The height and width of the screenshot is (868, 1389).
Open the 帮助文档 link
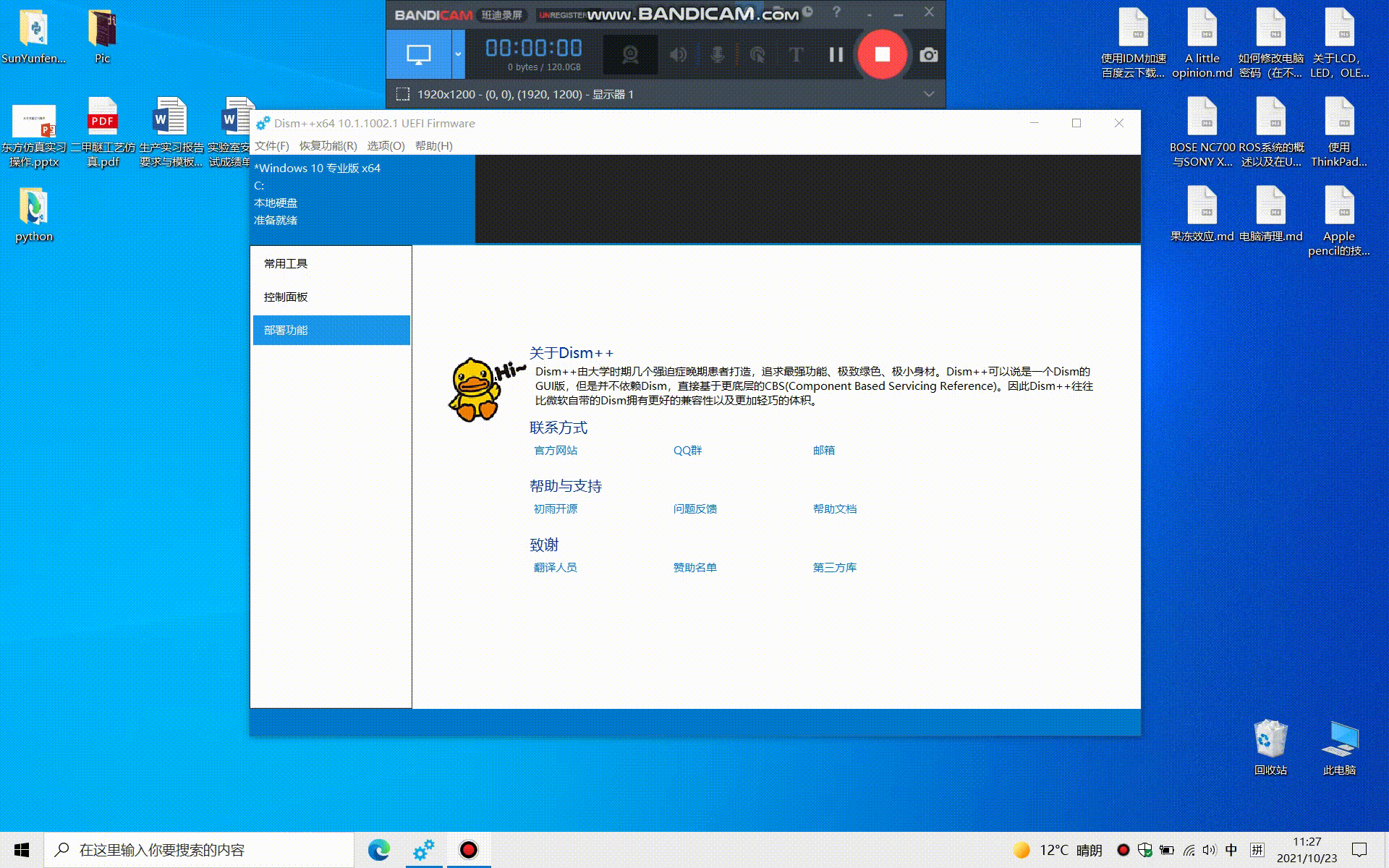click(834, 509)
